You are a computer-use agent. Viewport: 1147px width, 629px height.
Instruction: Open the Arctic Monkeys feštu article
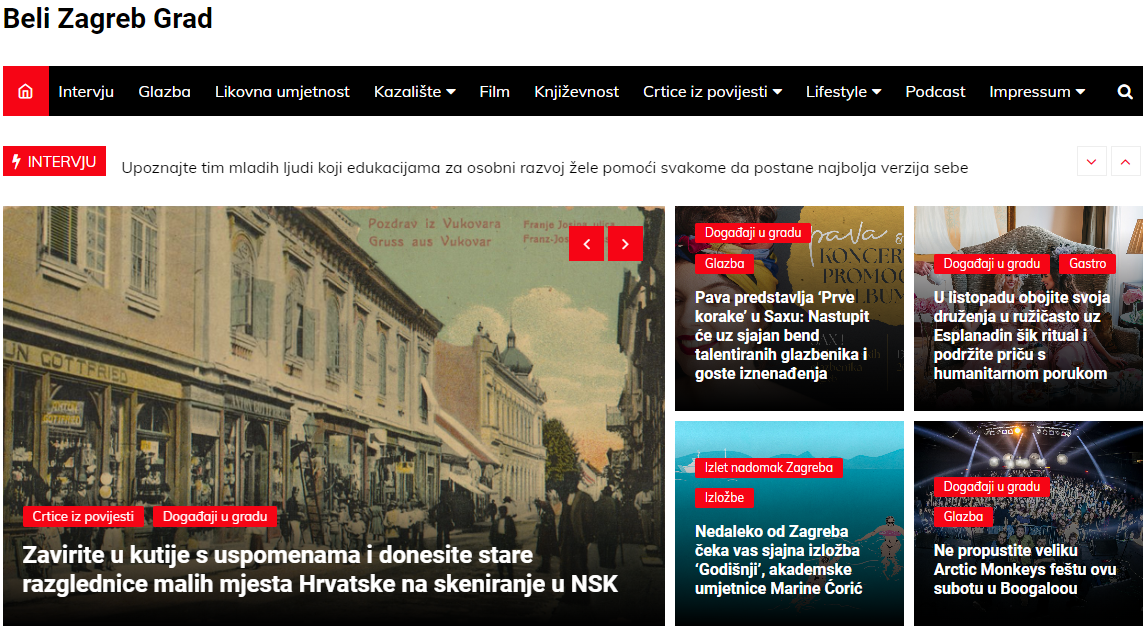click(x=1024, y=569)
